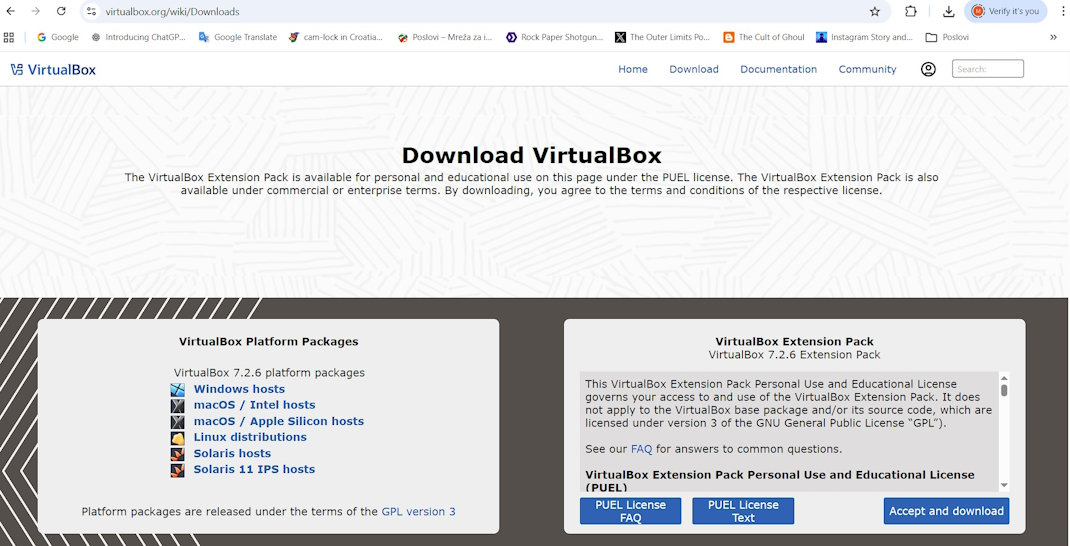The height and width of the screenshot is (546, 1070).
Task: Click the license box scroll-up arrow
Action: (x=1004, y=377)
